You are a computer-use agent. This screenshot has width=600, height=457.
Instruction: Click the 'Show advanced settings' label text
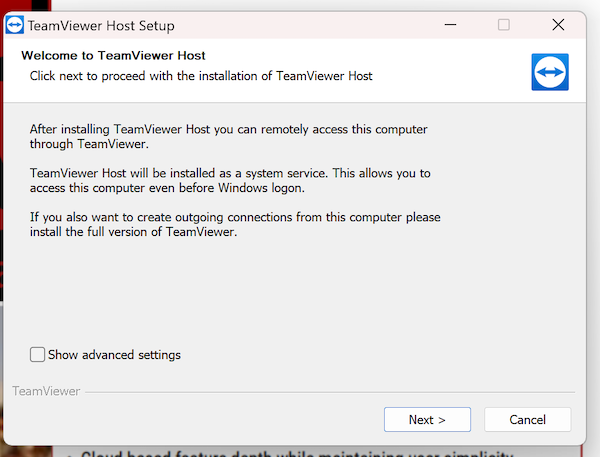click(114, 355)
